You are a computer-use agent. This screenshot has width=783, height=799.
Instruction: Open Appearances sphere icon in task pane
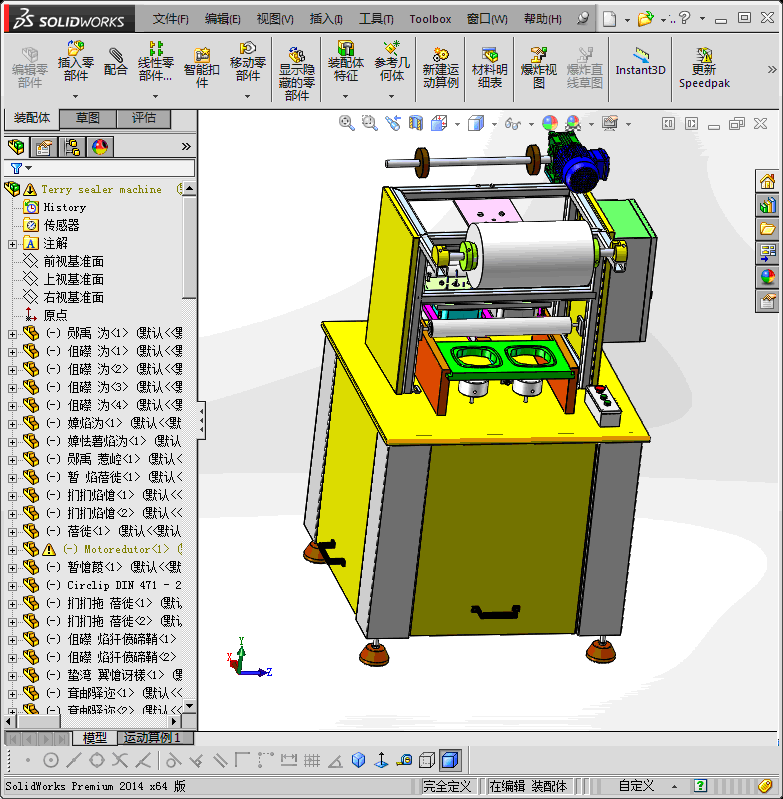click(767, 277)
